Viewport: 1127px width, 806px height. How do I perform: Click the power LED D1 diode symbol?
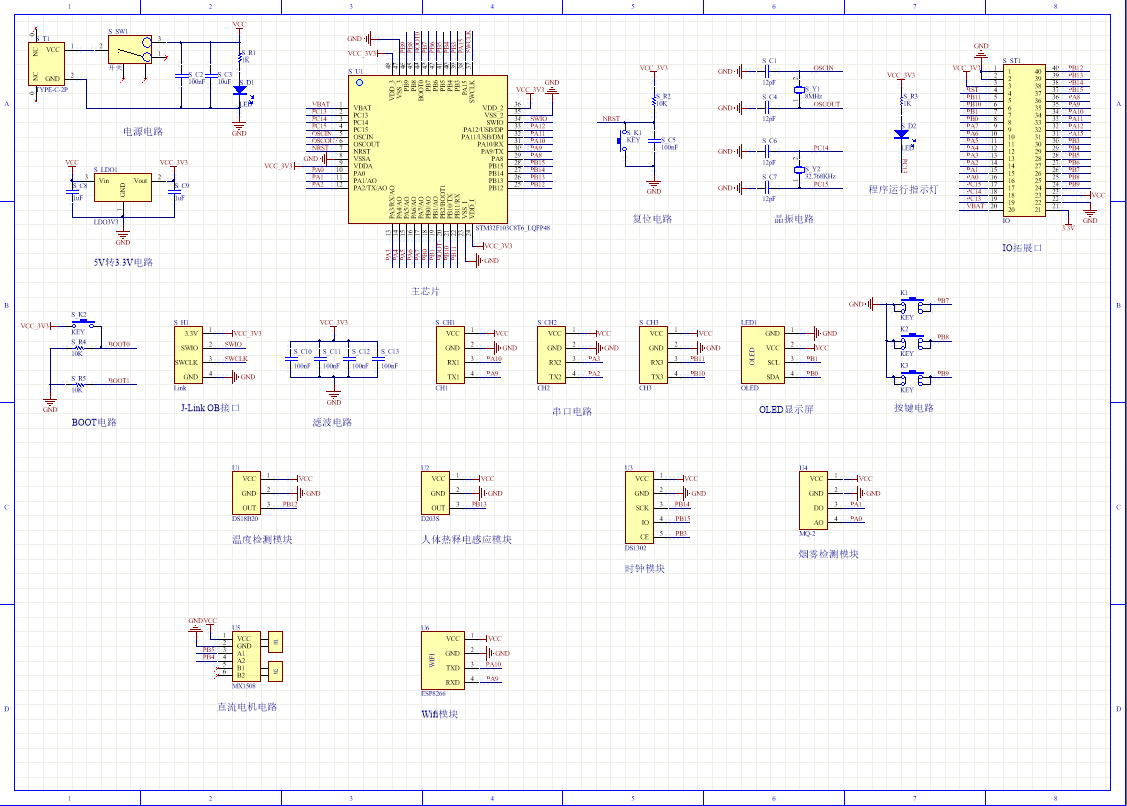pyautogui.click(x=239, y=91)
